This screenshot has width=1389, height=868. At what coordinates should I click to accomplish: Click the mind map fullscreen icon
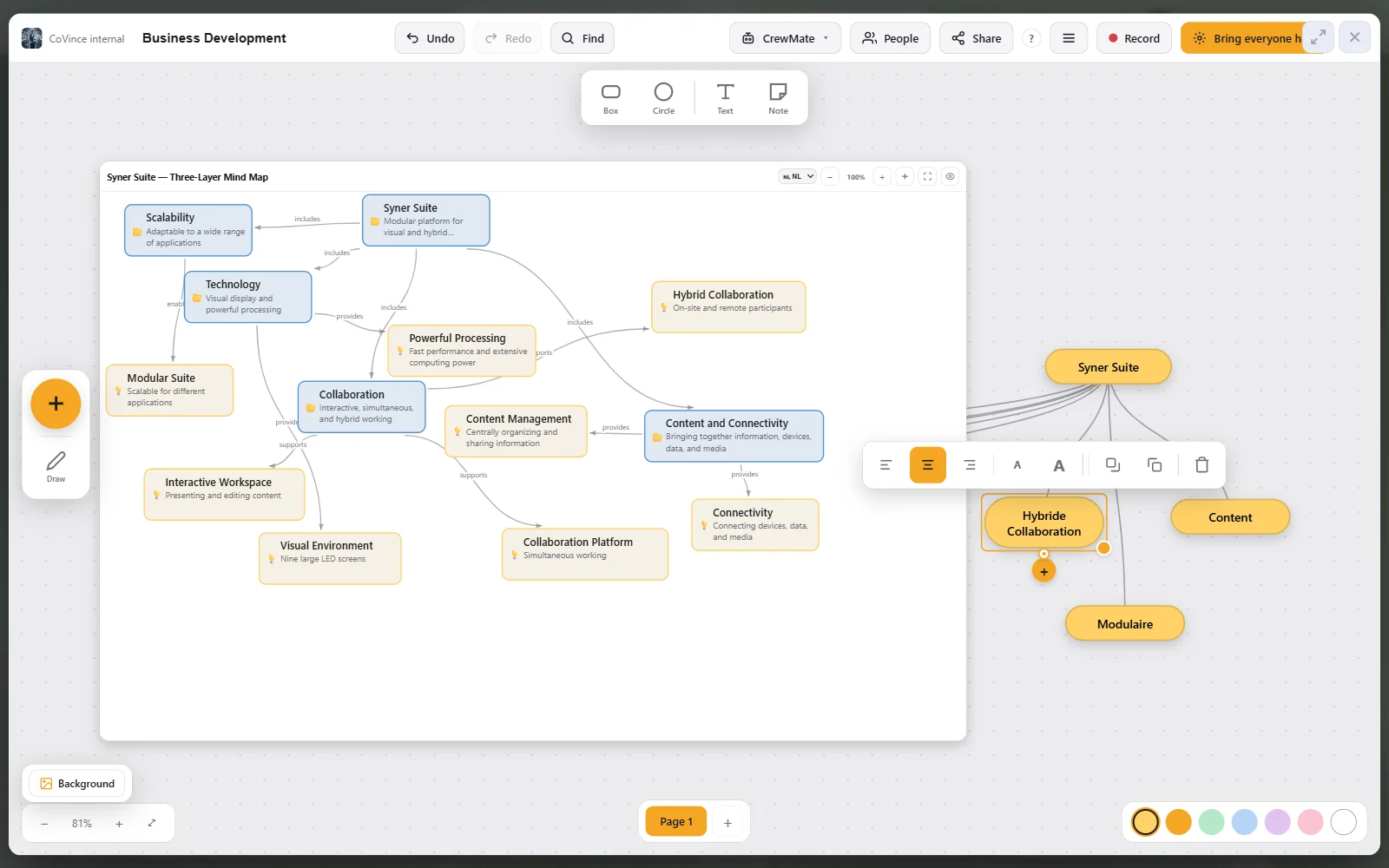(927, 176)
